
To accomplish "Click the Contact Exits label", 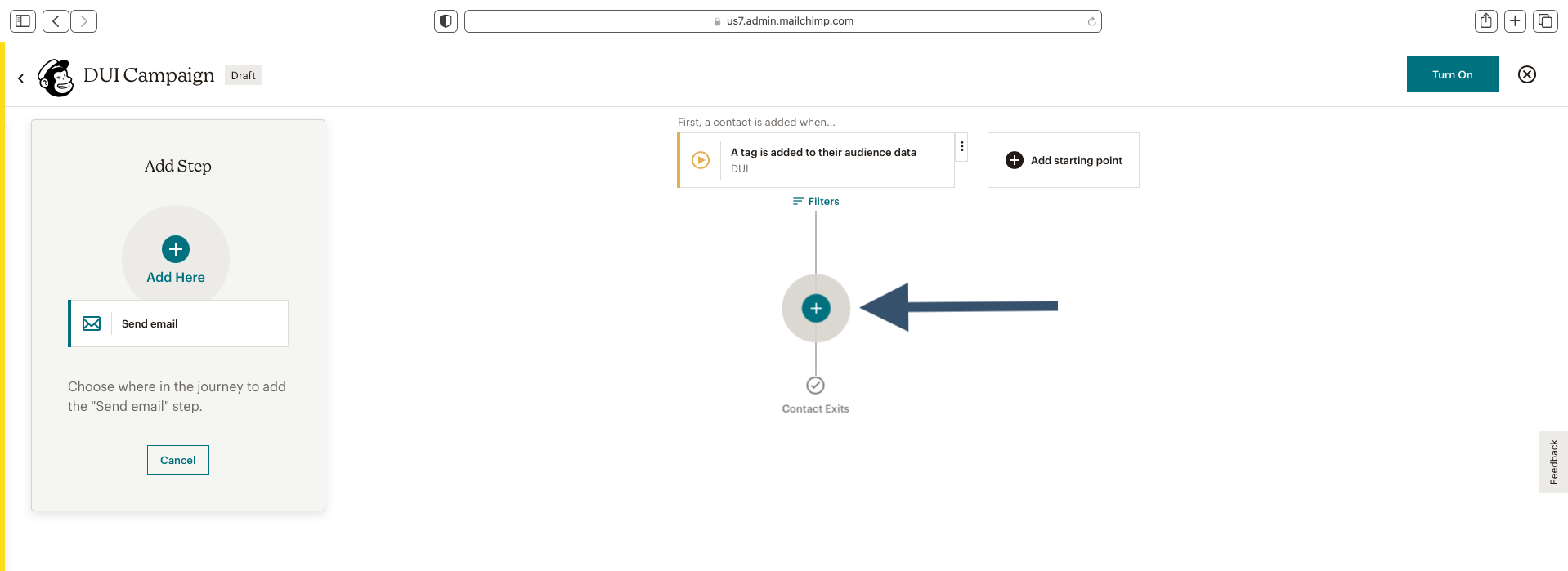I will click(x=816, y=408).
